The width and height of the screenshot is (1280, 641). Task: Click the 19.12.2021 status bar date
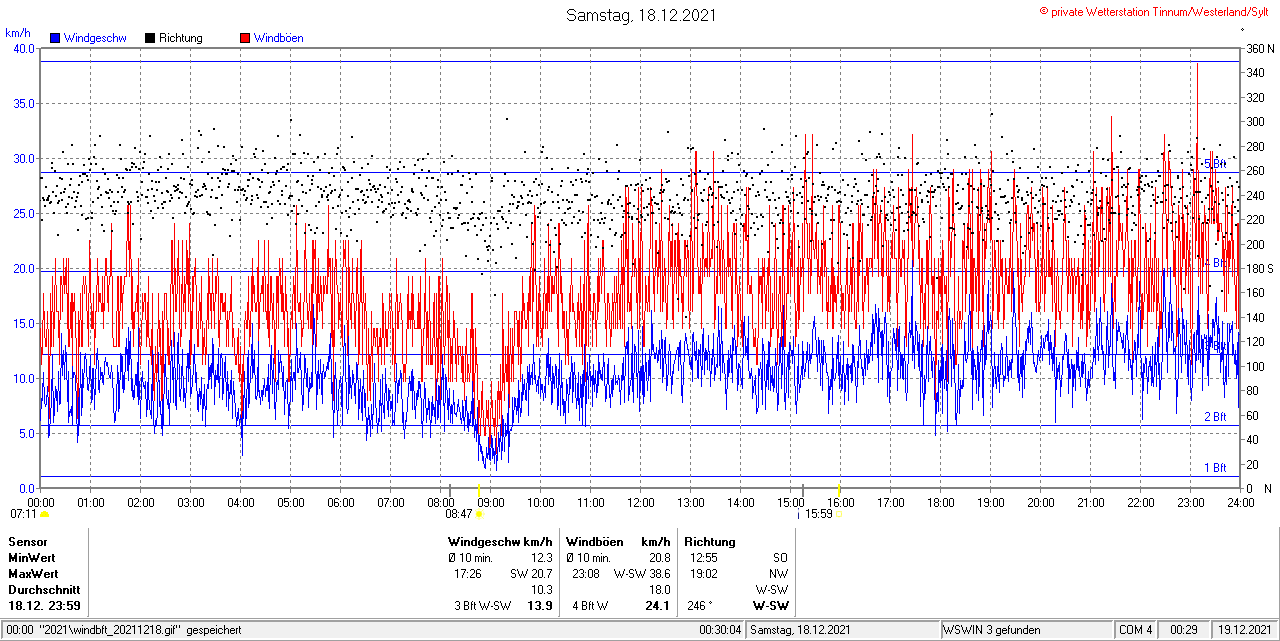coord(1244,630)
